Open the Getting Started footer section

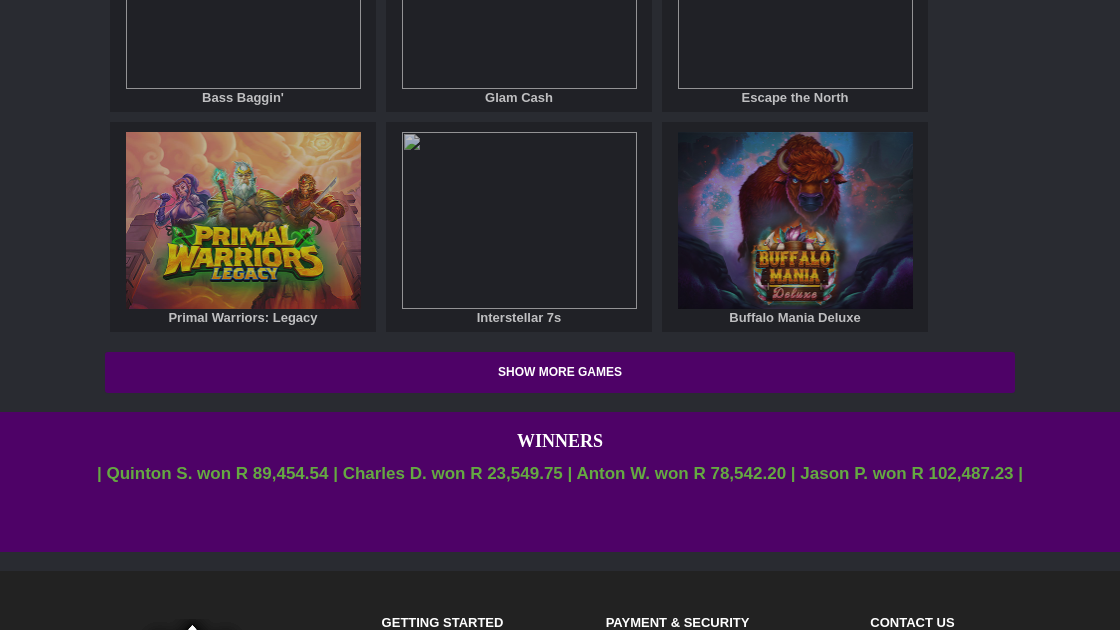[442, 622]
